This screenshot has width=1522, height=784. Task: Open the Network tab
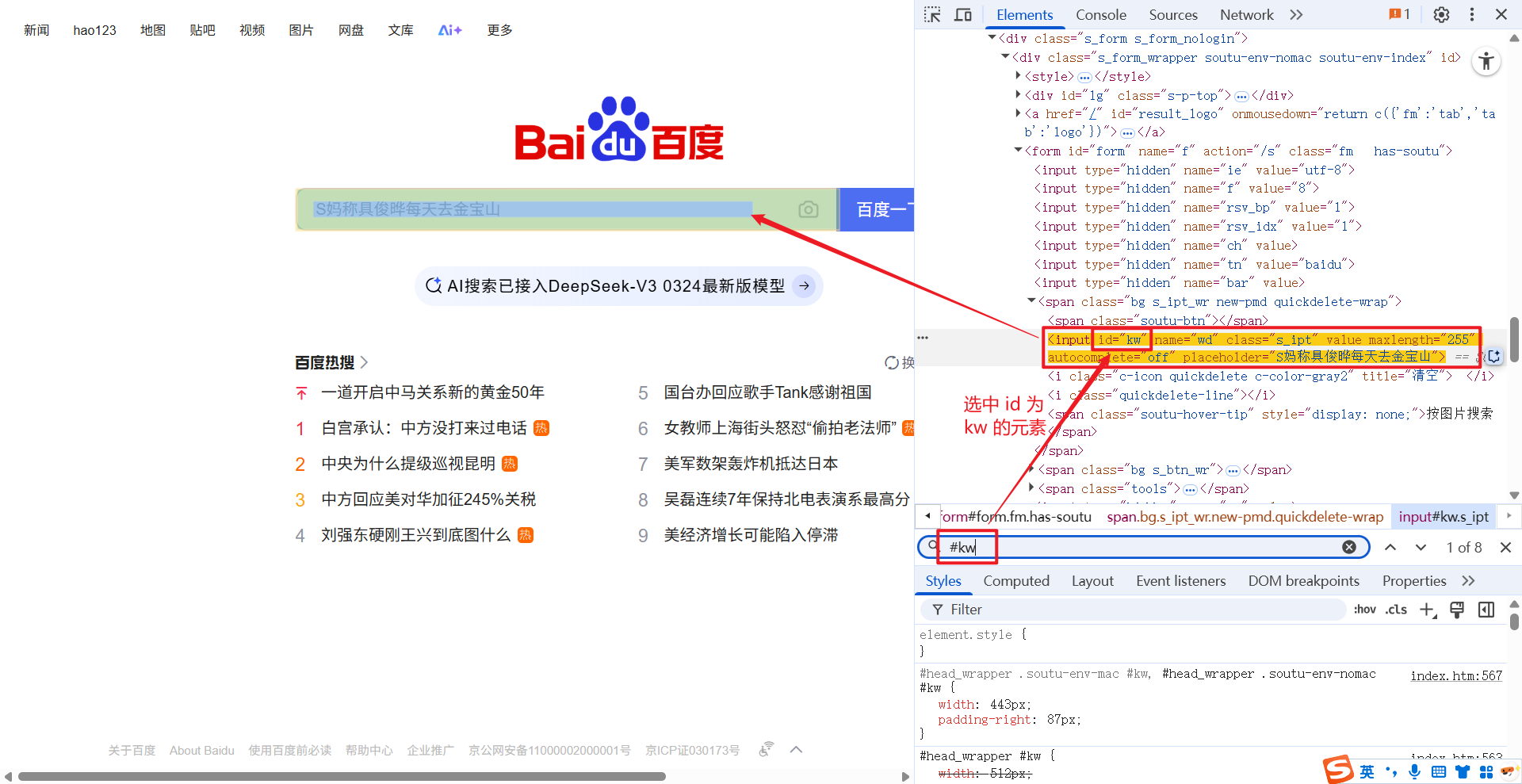[x=1246, y=14]
